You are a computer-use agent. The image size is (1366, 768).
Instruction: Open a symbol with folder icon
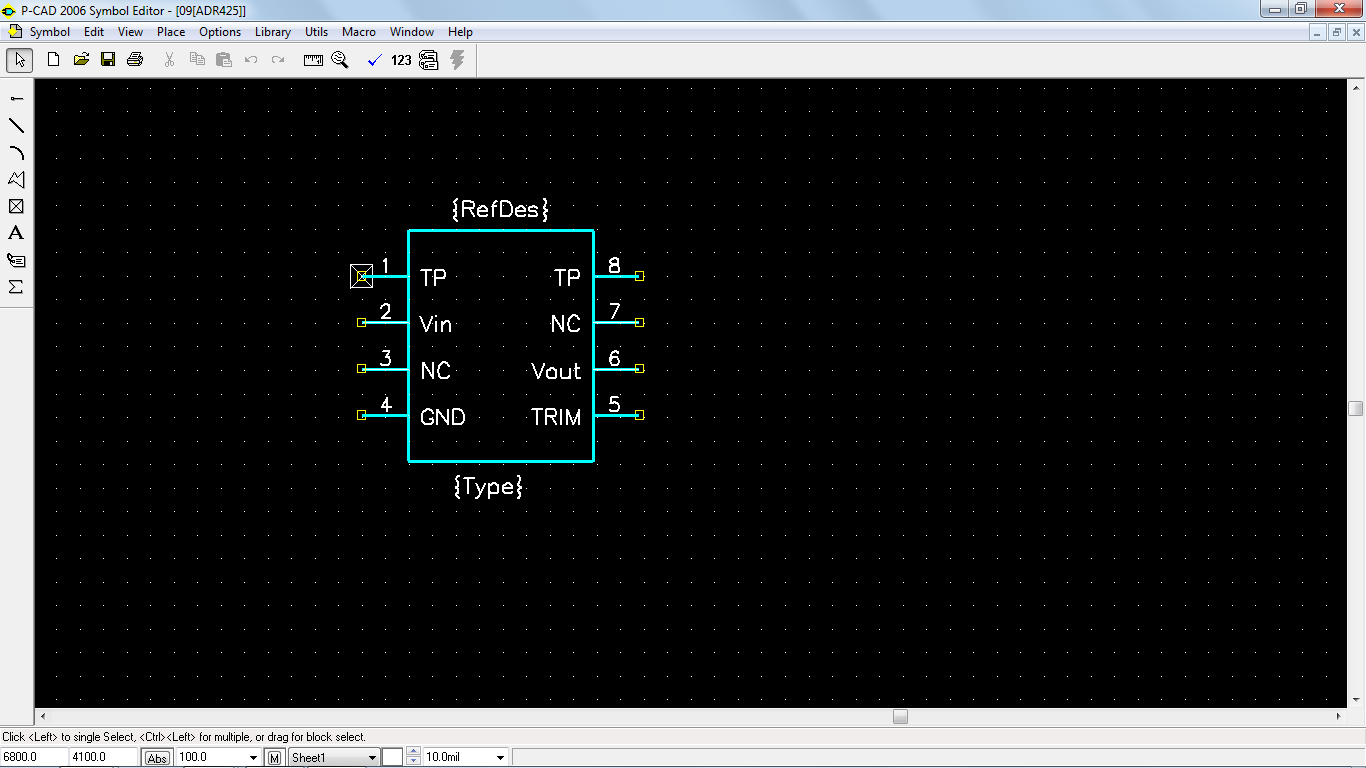[x=81, y=60]
